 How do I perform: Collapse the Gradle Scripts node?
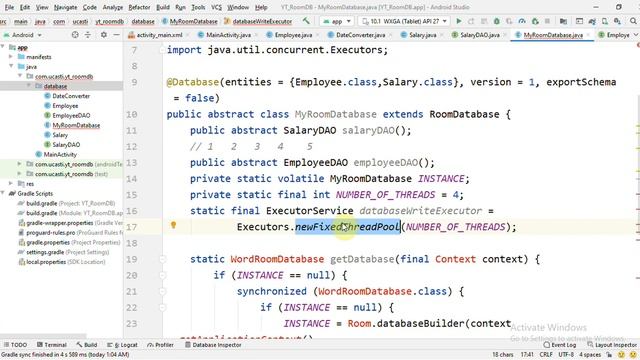tap(3, 193)
